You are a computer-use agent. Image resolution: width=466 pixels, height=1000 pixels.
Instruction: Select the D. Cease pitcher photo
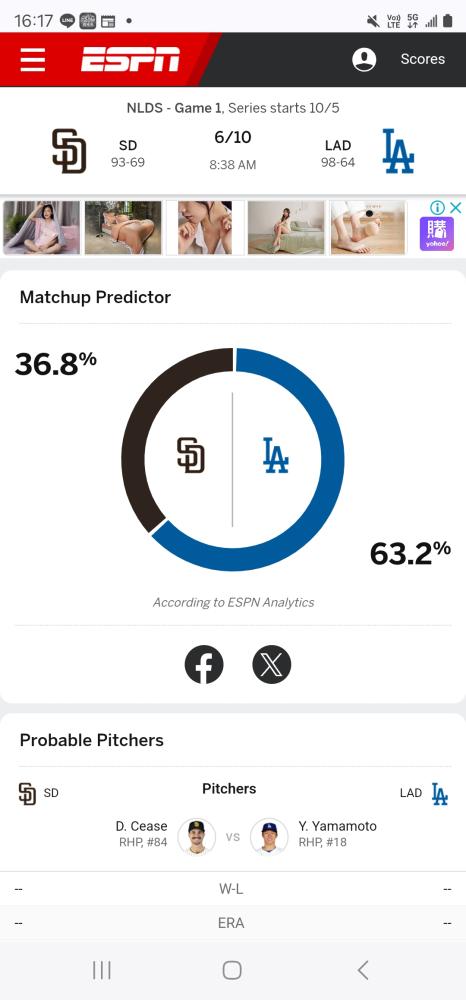(196, 836)
